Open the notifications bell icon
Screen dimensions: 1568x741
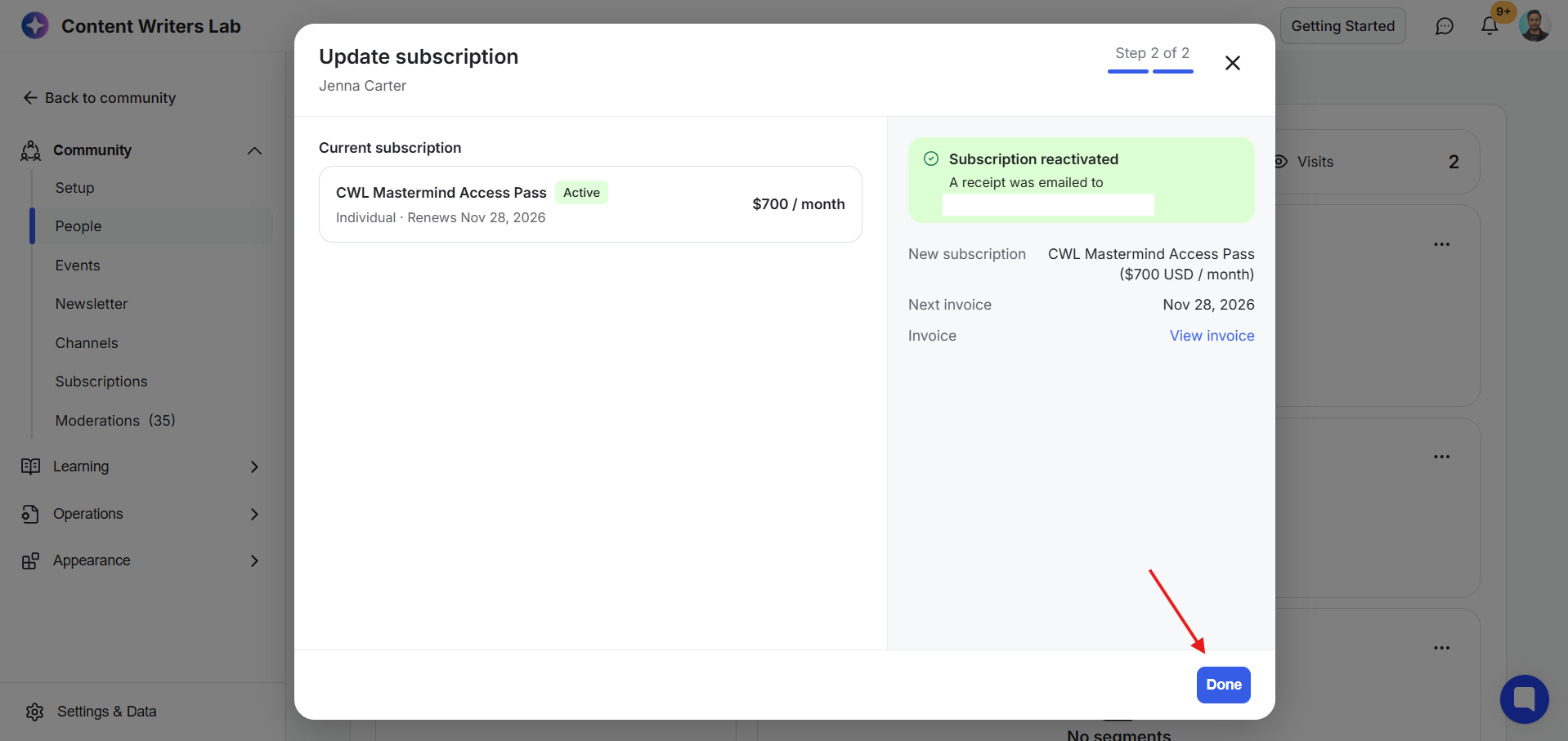1490,26
